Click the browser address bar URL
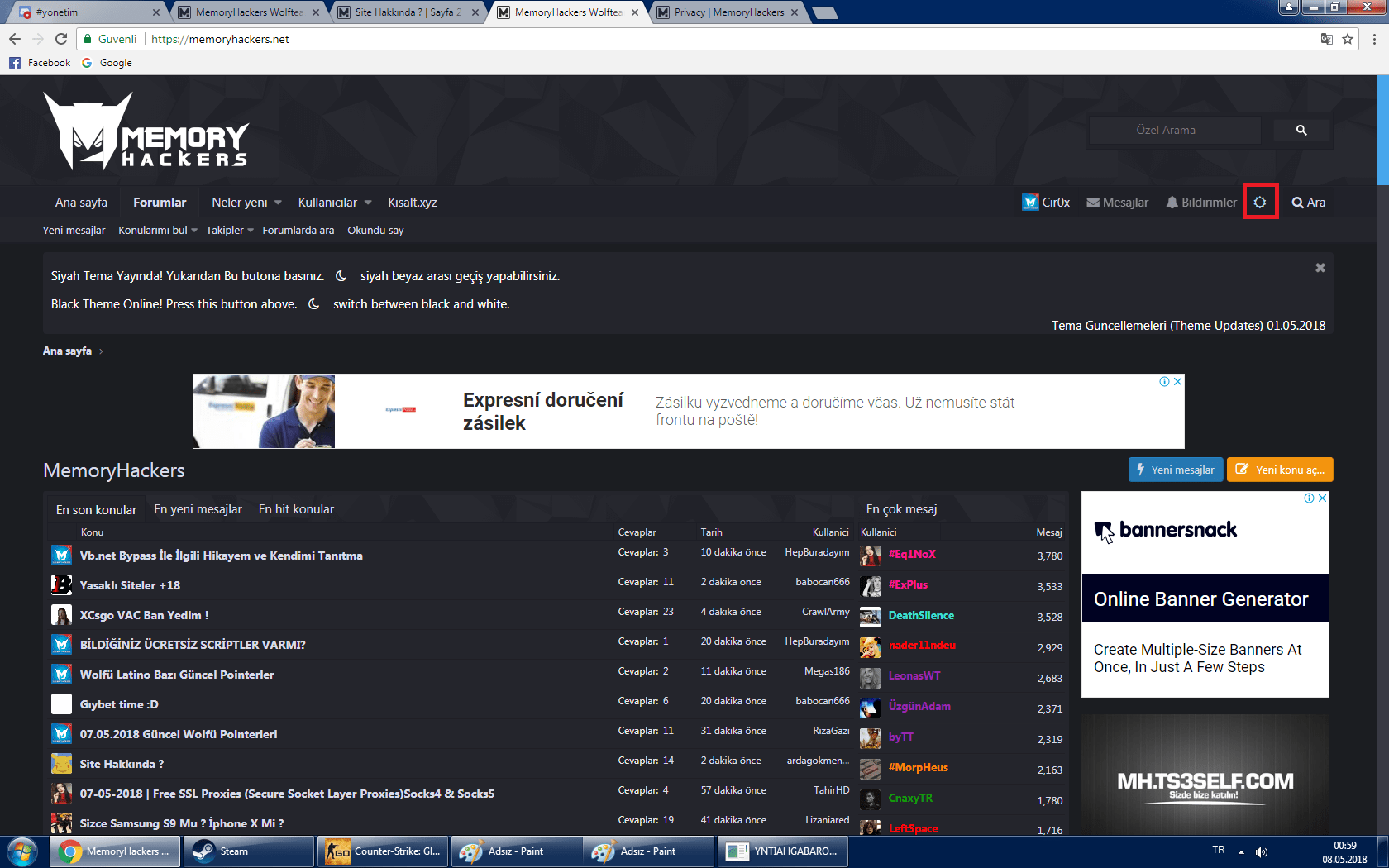The image size is (1389, 868). click(220, 39)
